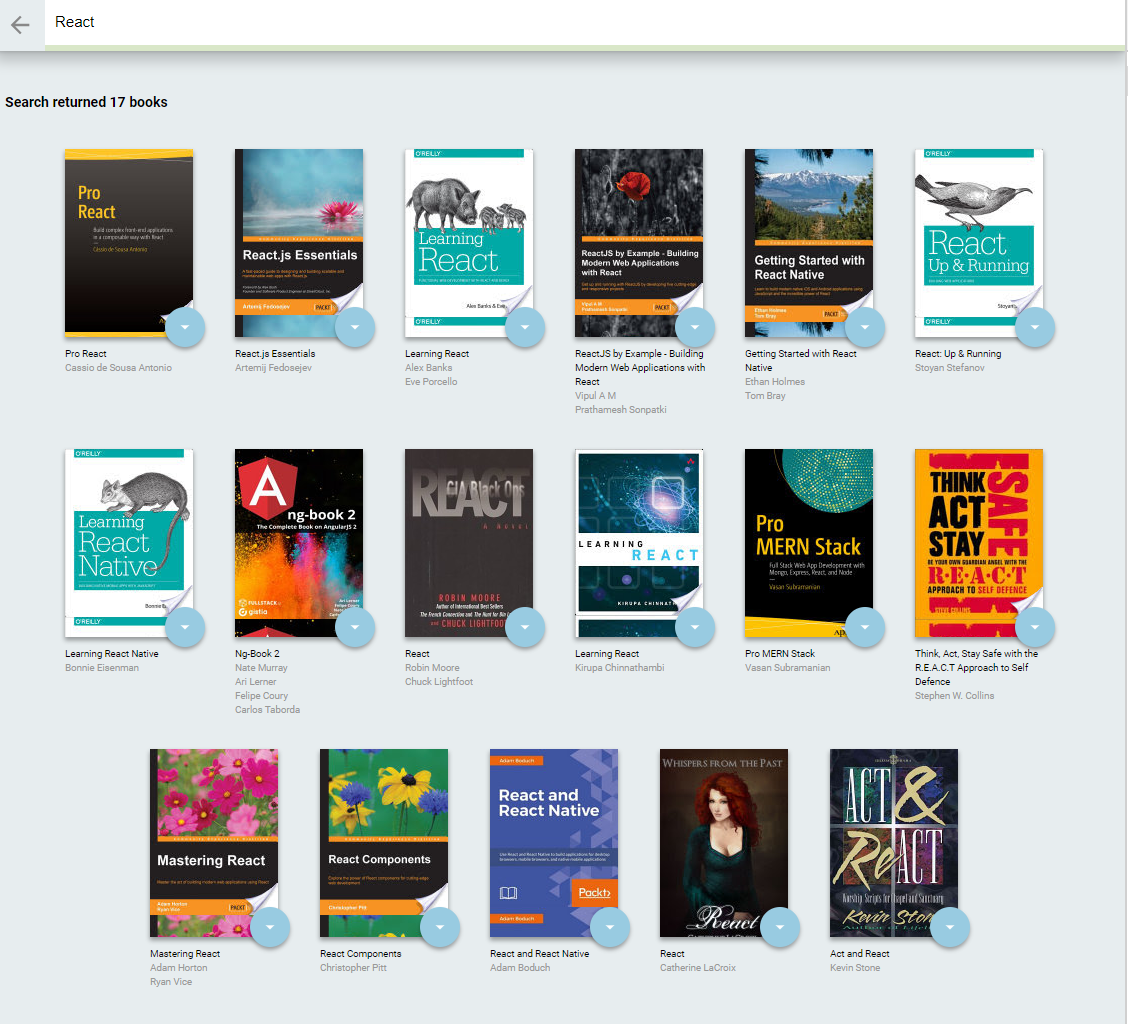This screenshot has height=1024, width=1128.
Task: Click author name 'Cassio de Sousa Antonio'
Action: [x=118, y=368]
